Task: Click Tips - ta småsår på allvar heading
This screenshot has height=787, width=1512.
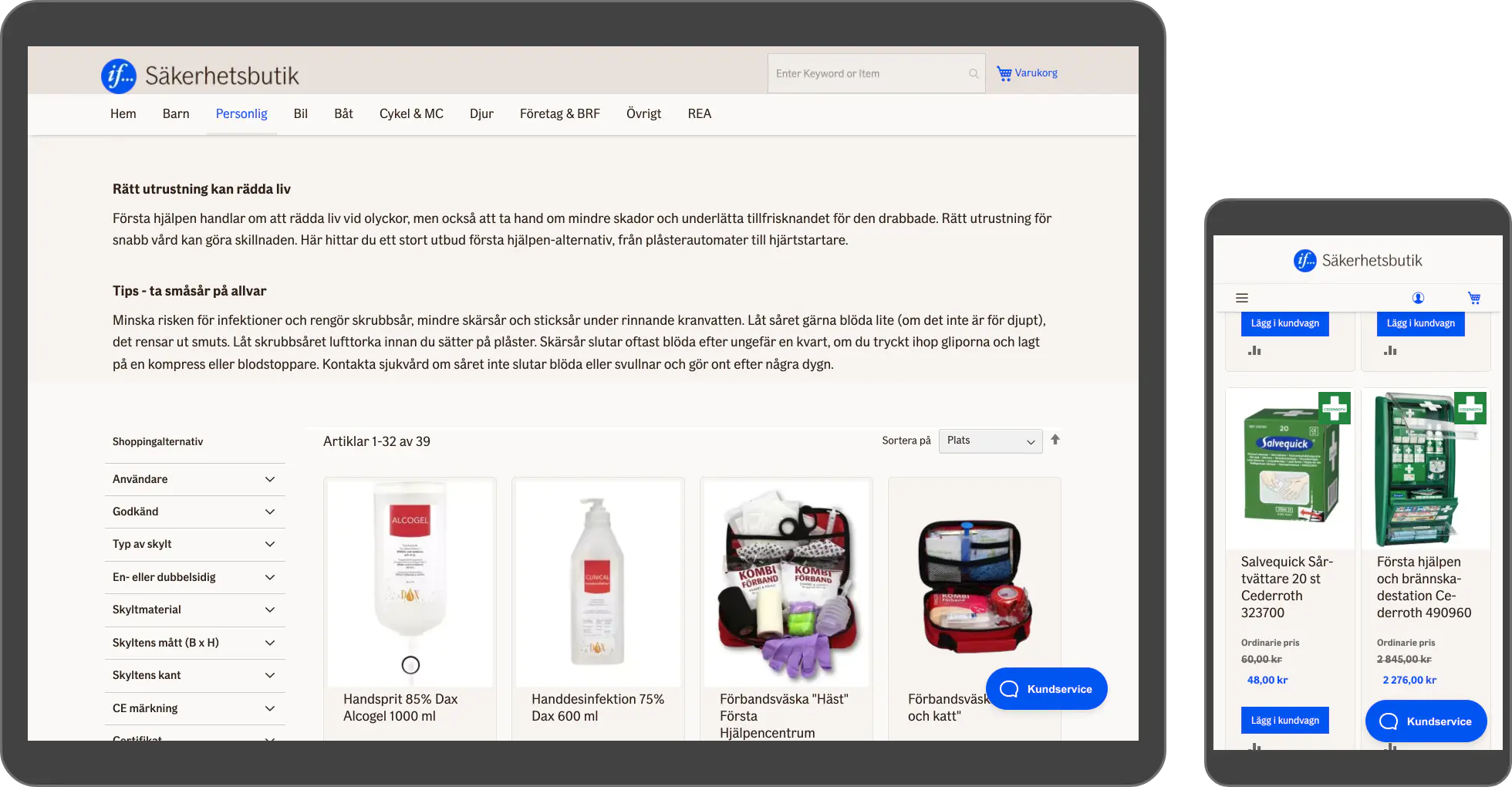Action: click(189, 291)
